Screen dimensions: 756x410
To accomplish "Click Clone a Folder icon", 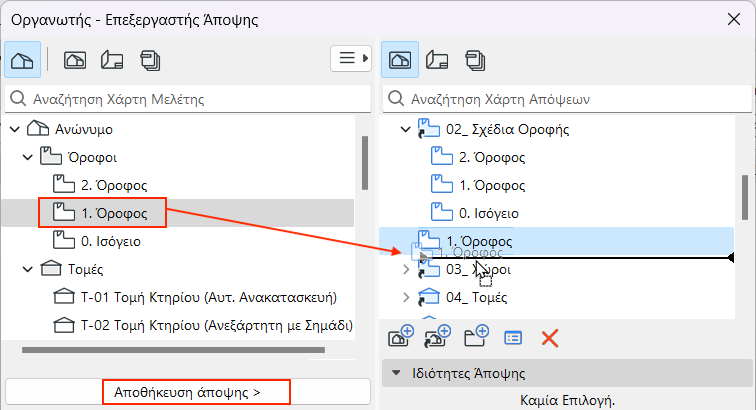I will [x=438, y=336].
